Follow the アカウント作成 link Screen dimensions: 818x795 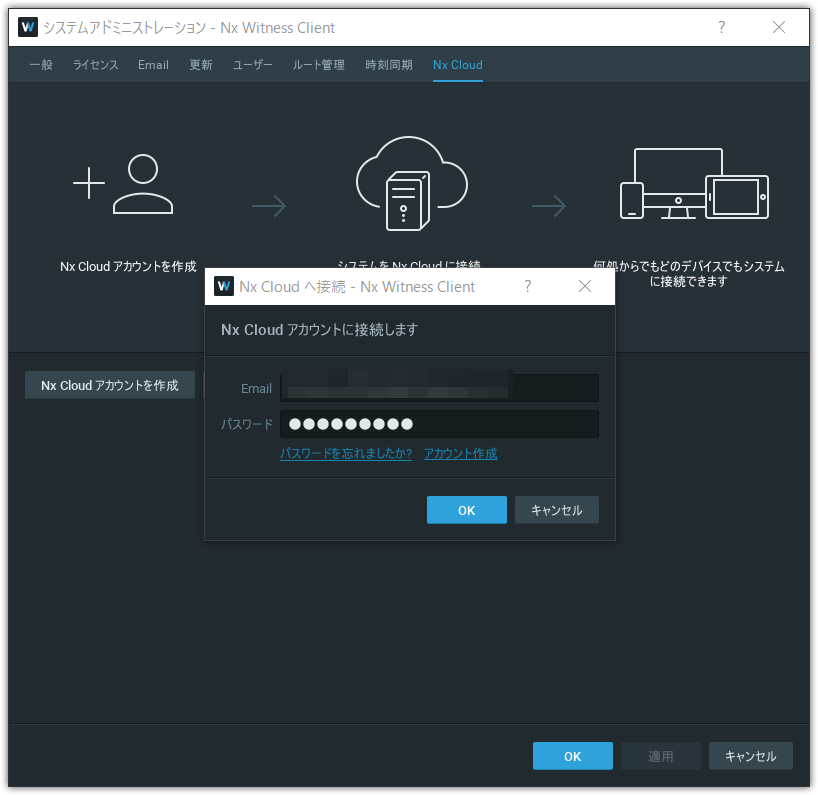point(460,454)
